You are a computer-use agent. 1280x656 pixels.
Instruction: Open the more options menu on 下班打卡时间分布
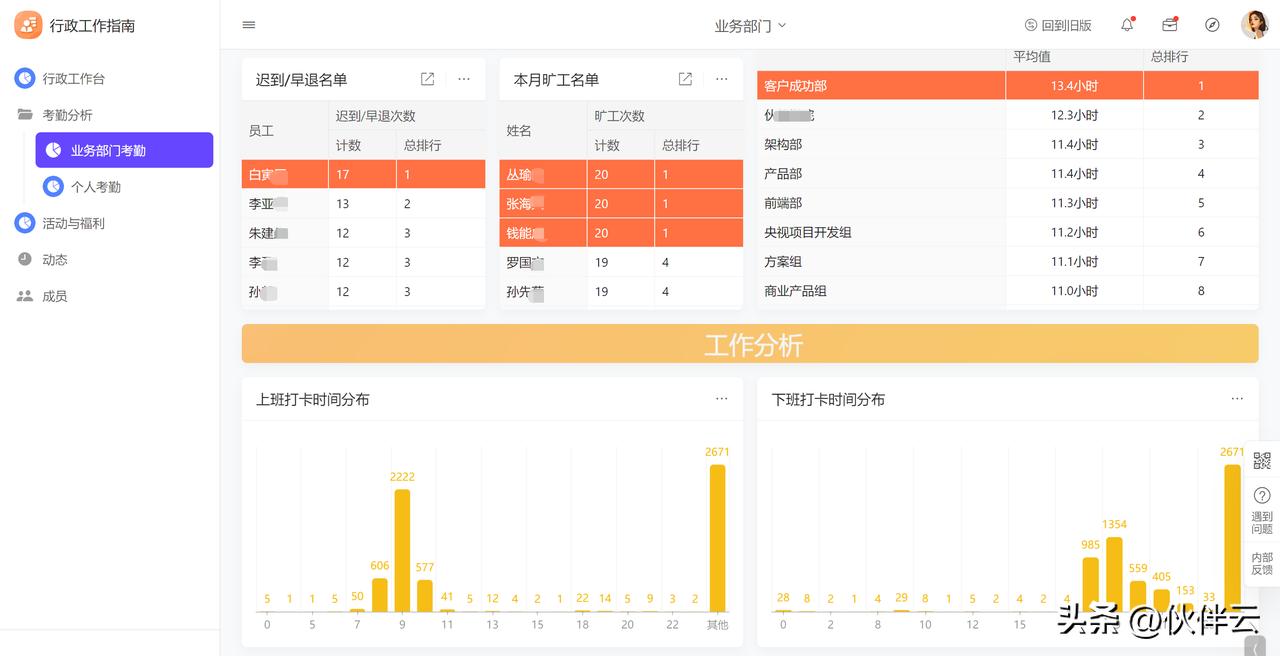(1238, 398)
